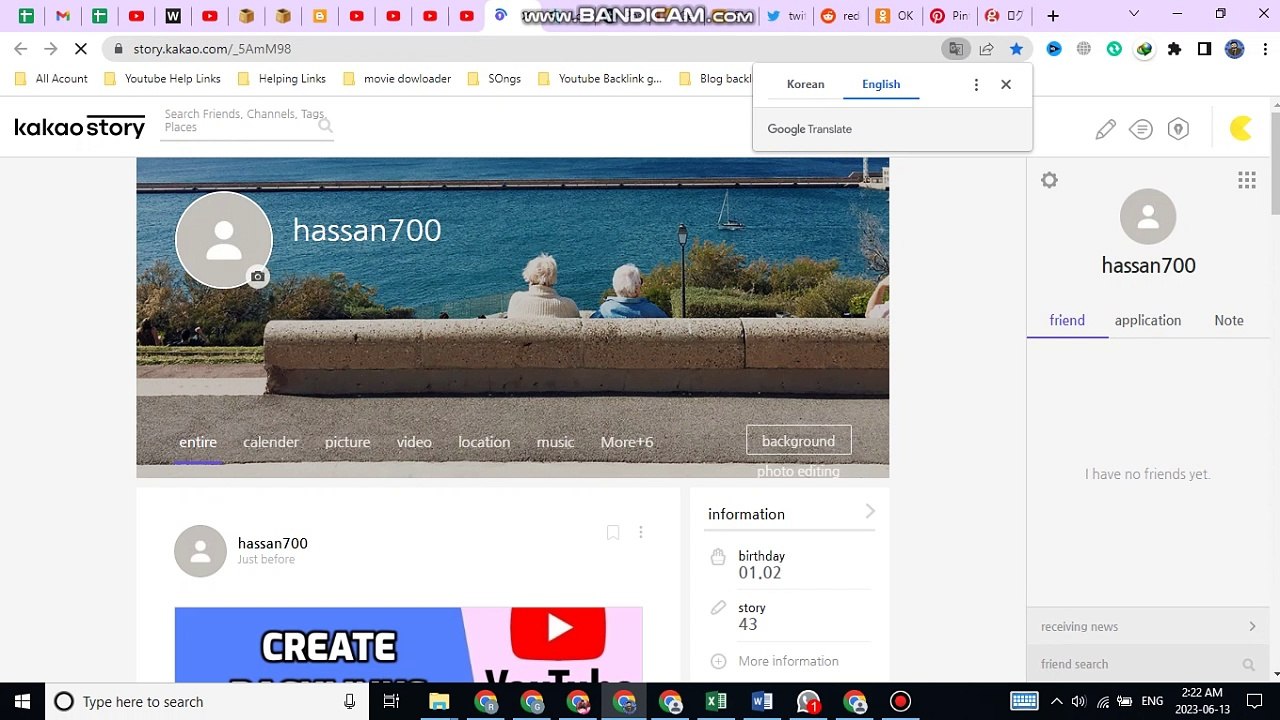Click the KakaoStory logo
This screenshot has height=720, width=1280.
click(x=80, y=127)
